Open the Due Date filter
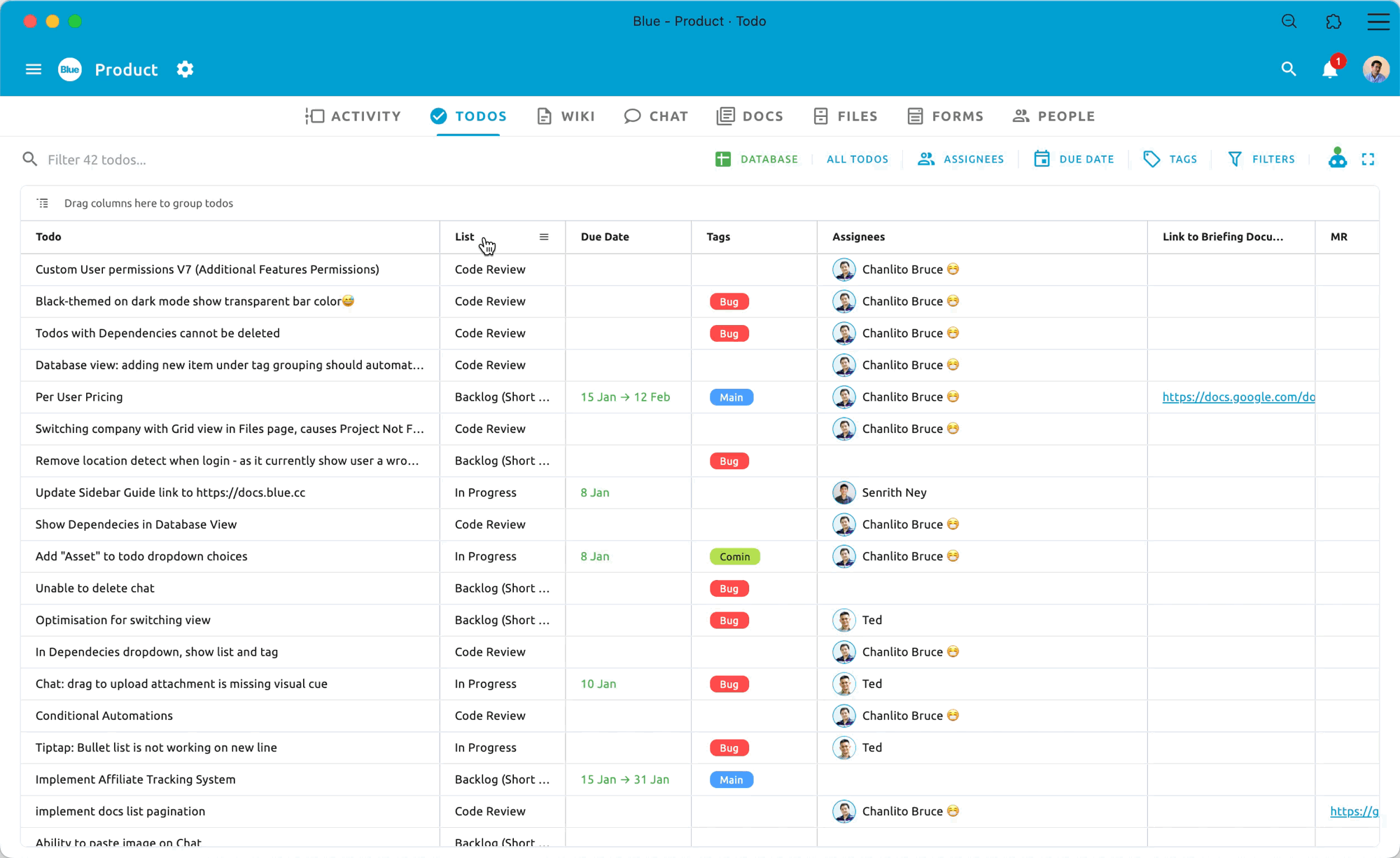The width and height of the screenshot is (1400, 858). [x=1074, y=160]
